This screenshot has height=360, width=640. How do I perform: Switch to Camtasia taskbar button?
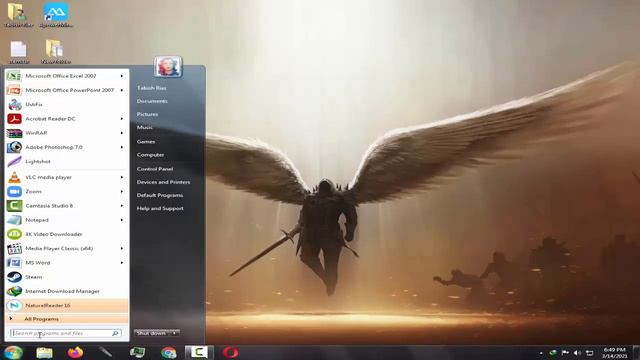[x=199, y=352]
